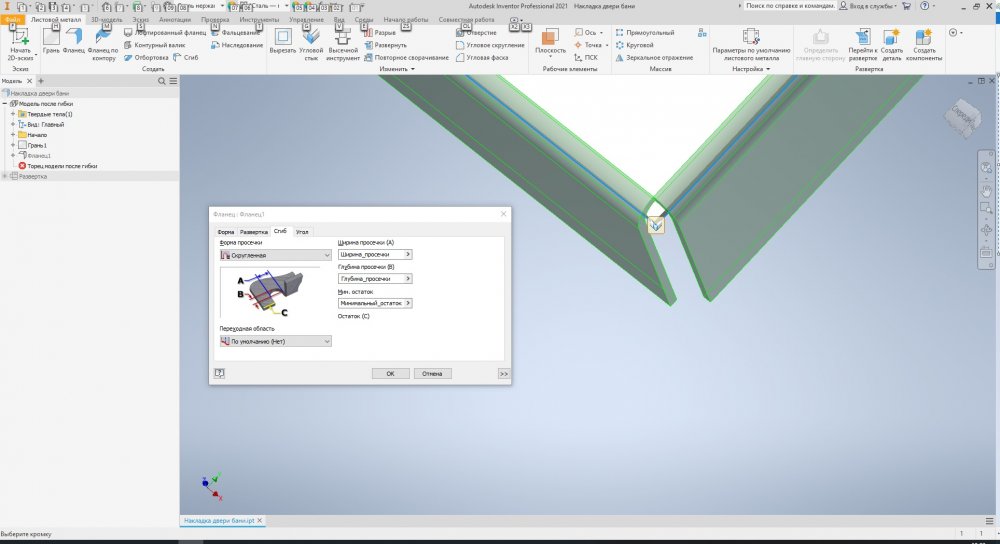Viewport: 1000px width, 544px height.
Task: Click the Плоскость work plane icon
Action: (x=550, y=36)
